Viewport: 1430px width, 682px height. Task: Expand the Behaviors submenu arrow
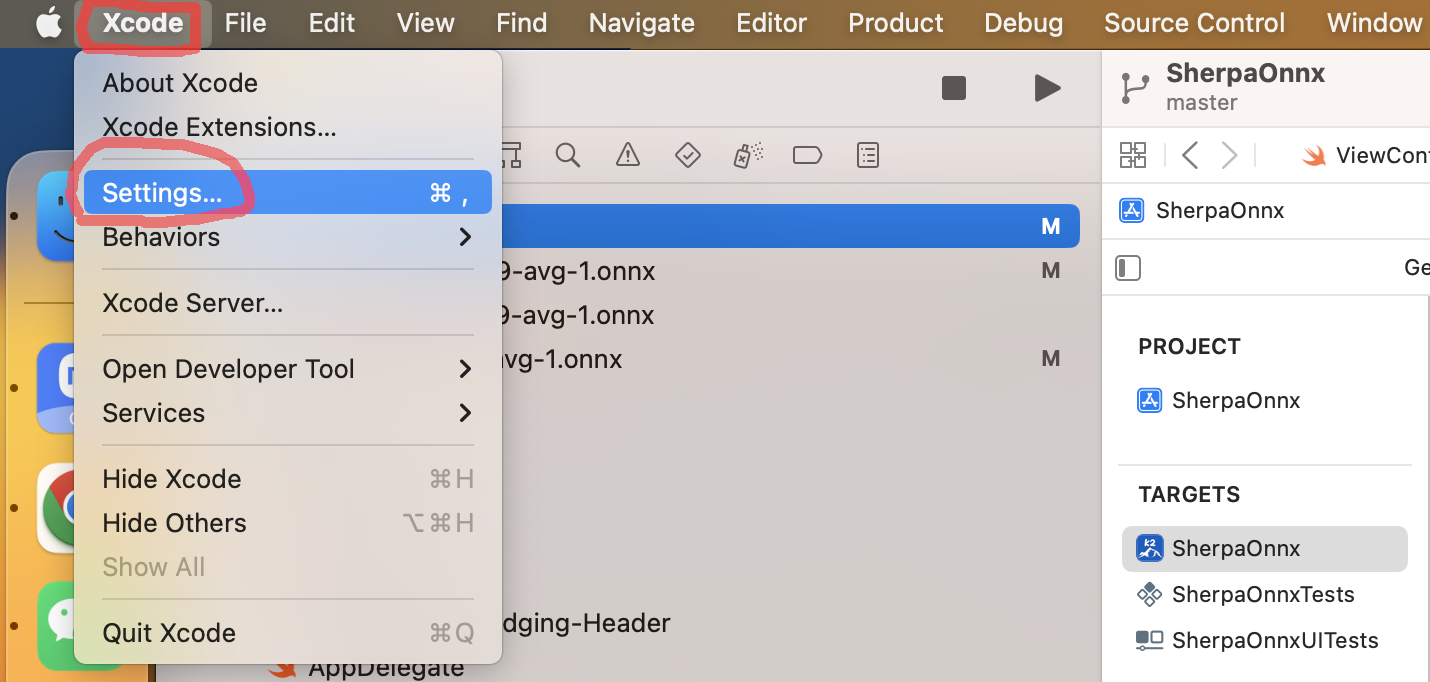click(x=464, y=237)
